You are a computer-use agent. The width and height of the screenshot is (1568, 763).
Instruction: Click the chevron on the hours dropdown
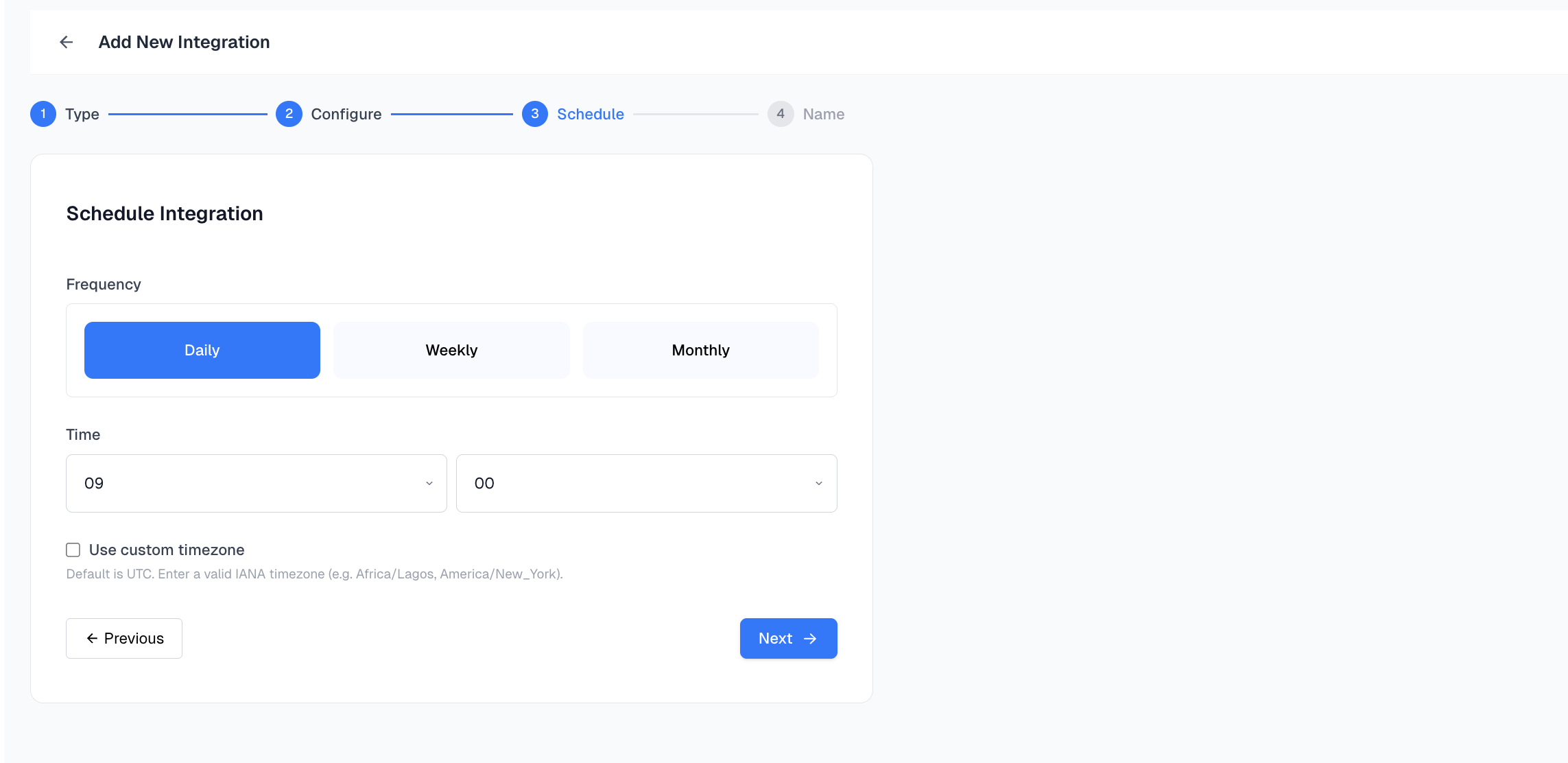click(431, 483)
